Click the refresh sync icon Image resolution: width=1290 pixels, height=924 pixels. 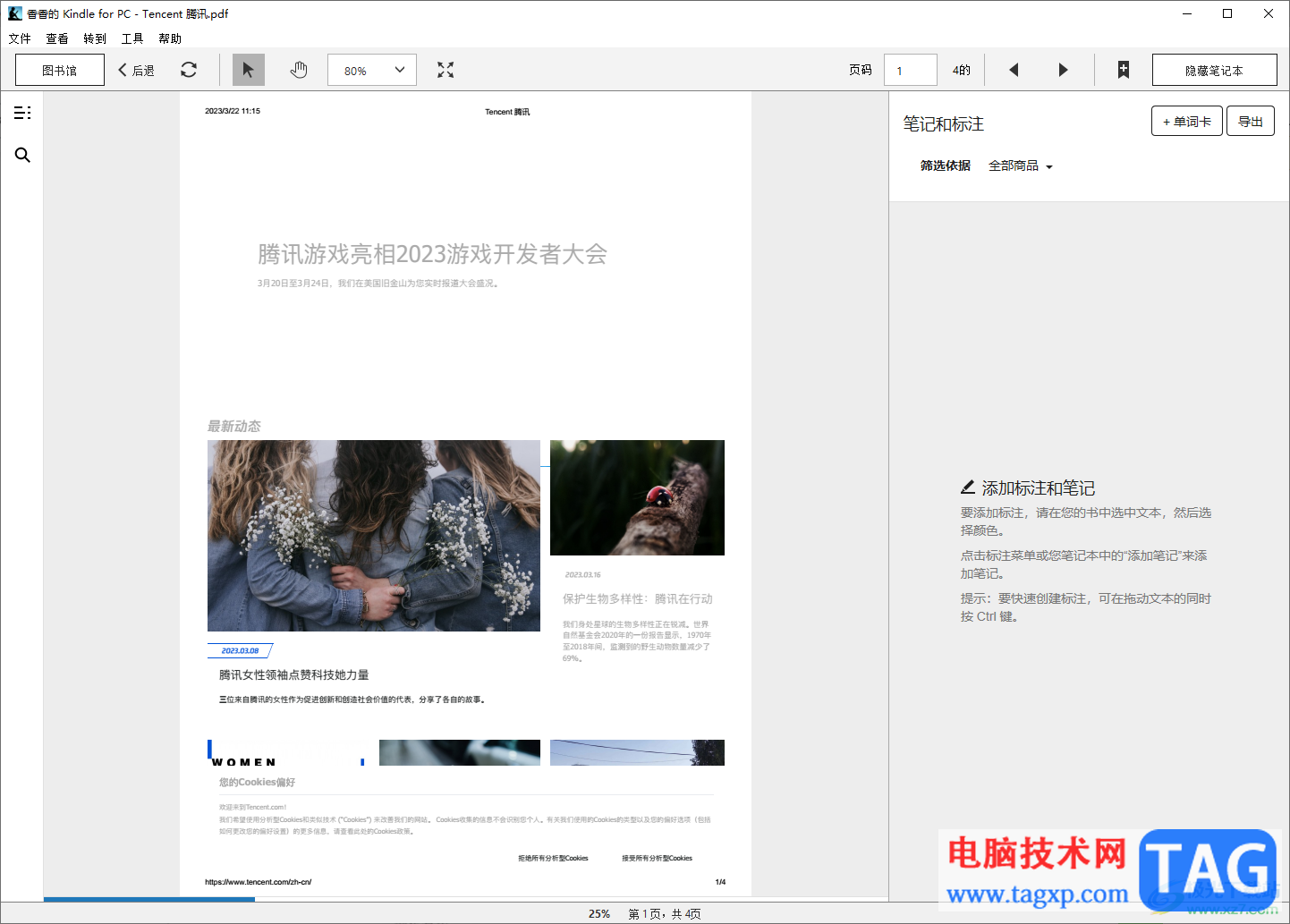(189, 70)
